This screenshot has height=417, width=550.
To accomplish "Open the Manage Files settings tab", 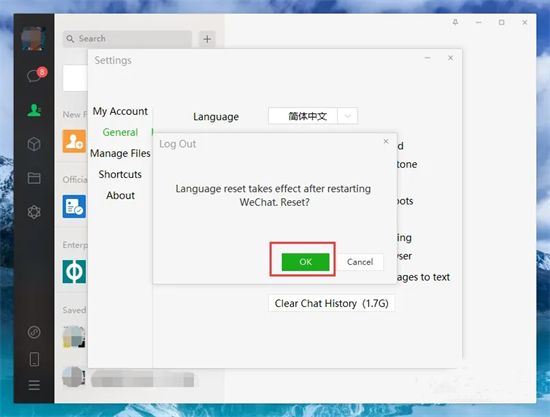I will pos(120,153).
